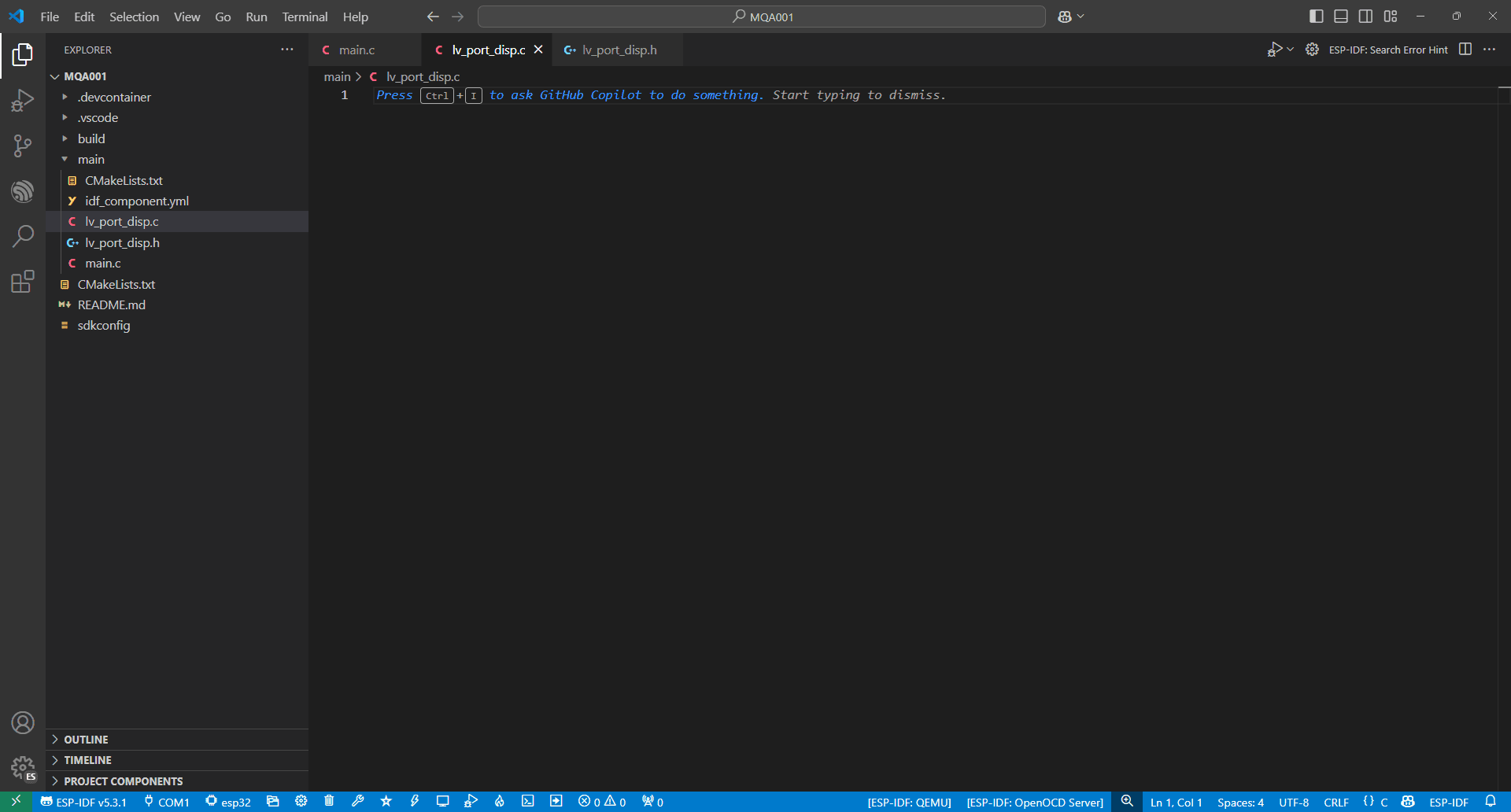This screenshot has width=1511, height=812.
Task: Click full clean trash icon in status bar
Action: [x=329, y=802]
